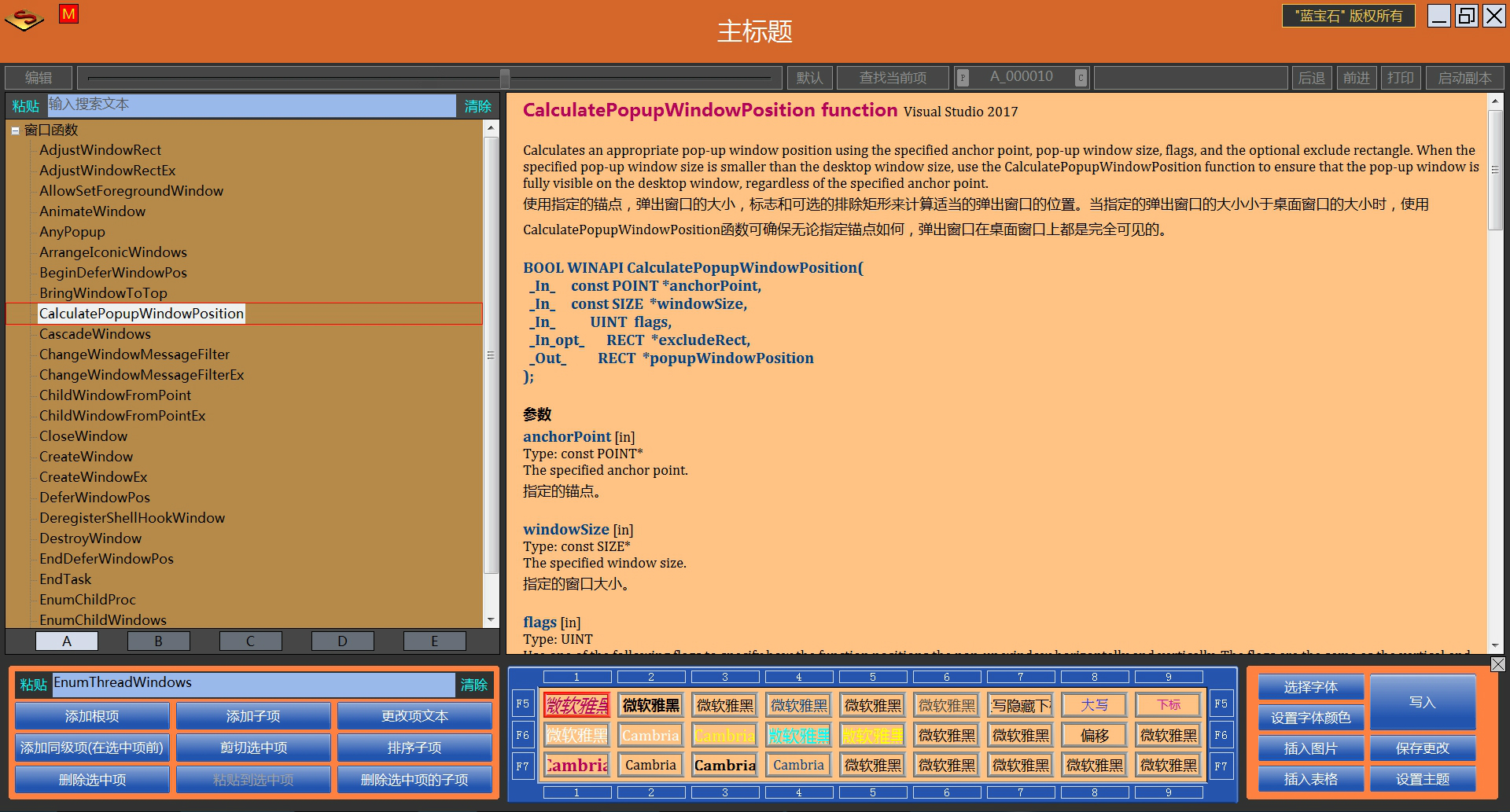The height and width of the screenshot is (812, 1510).
Task: Click the search text input box
Action: pos(252,105)
